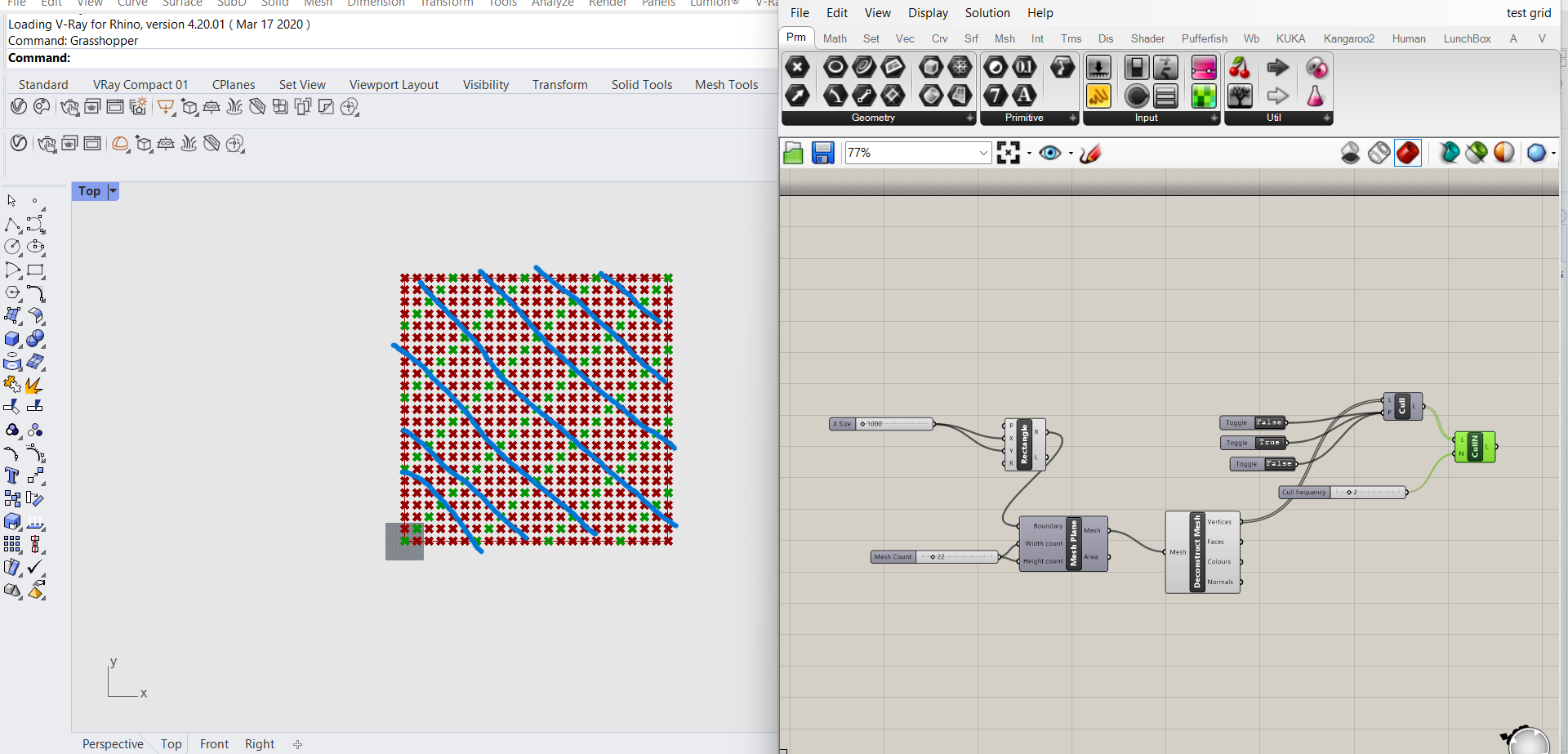Click the Gradient pink icon in the Input panel
Screen dimensions: 1568x754
click(1204, 67)
